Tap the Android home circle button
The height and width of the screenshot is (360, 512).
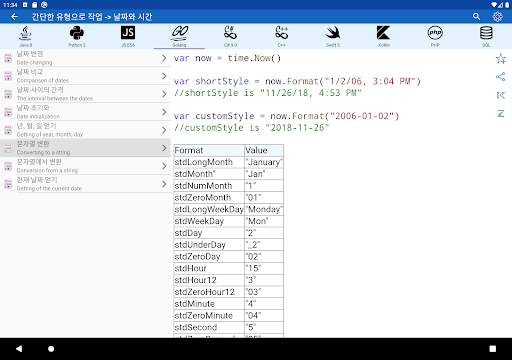coord(51,349)
